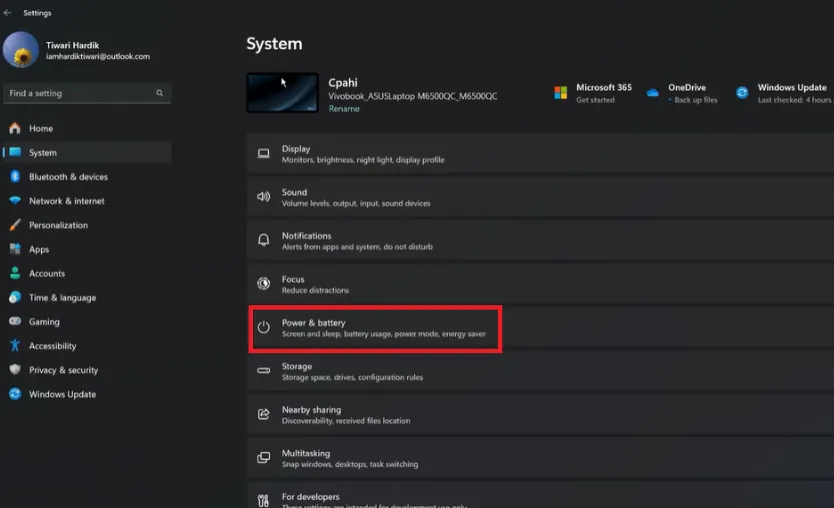Select Windows Update label in sidebar
Image resolution: width=834 pixels, height=508 pixels.
coord(62,394)
